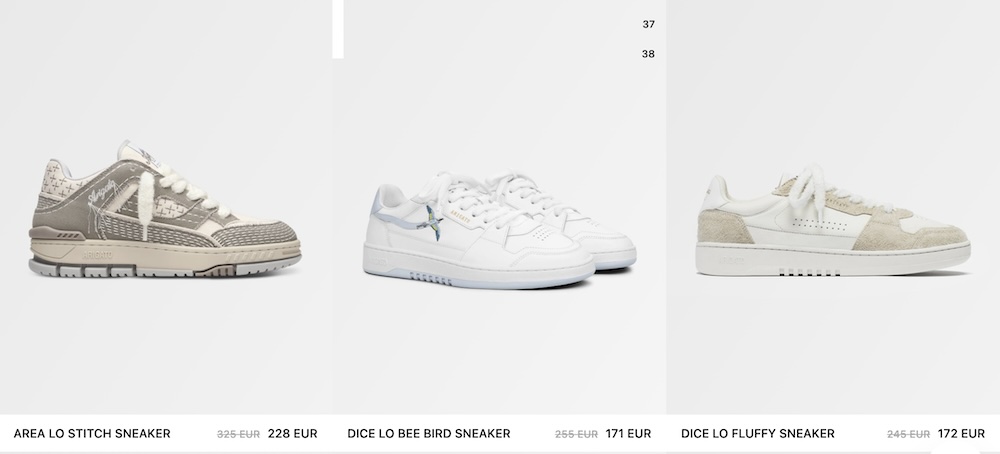Viewport: 1000px width, 454px height.
Task: Click the embossed Arigato sole logo on Stitch sneaker
Action: pos(97,254)
